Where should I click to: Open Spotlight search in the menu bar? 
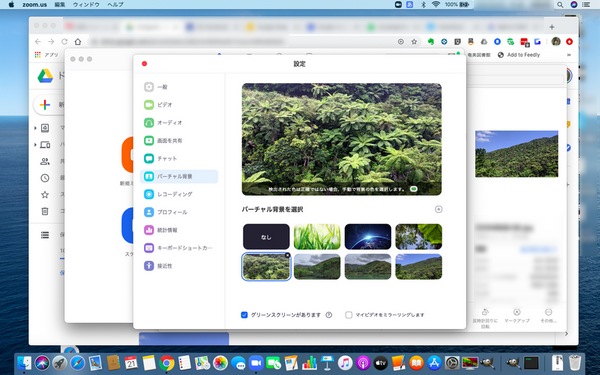pyautogui.click(x=560, y=5)
